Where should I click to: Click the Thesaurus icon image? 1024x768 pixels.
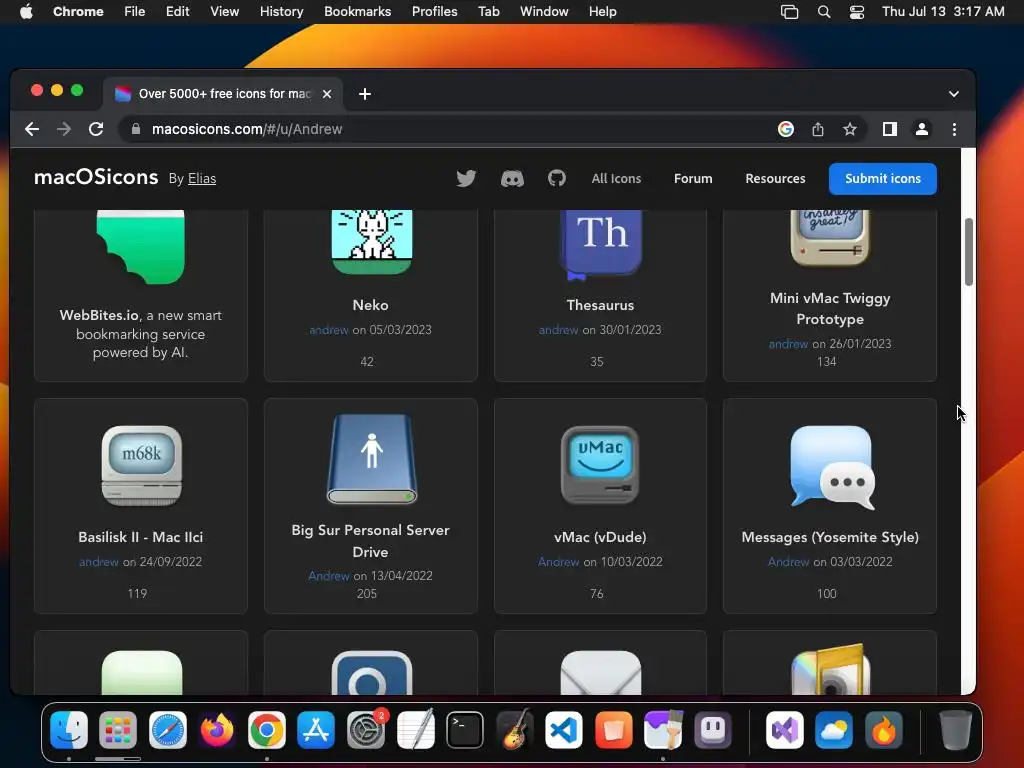tap(601, 244)
